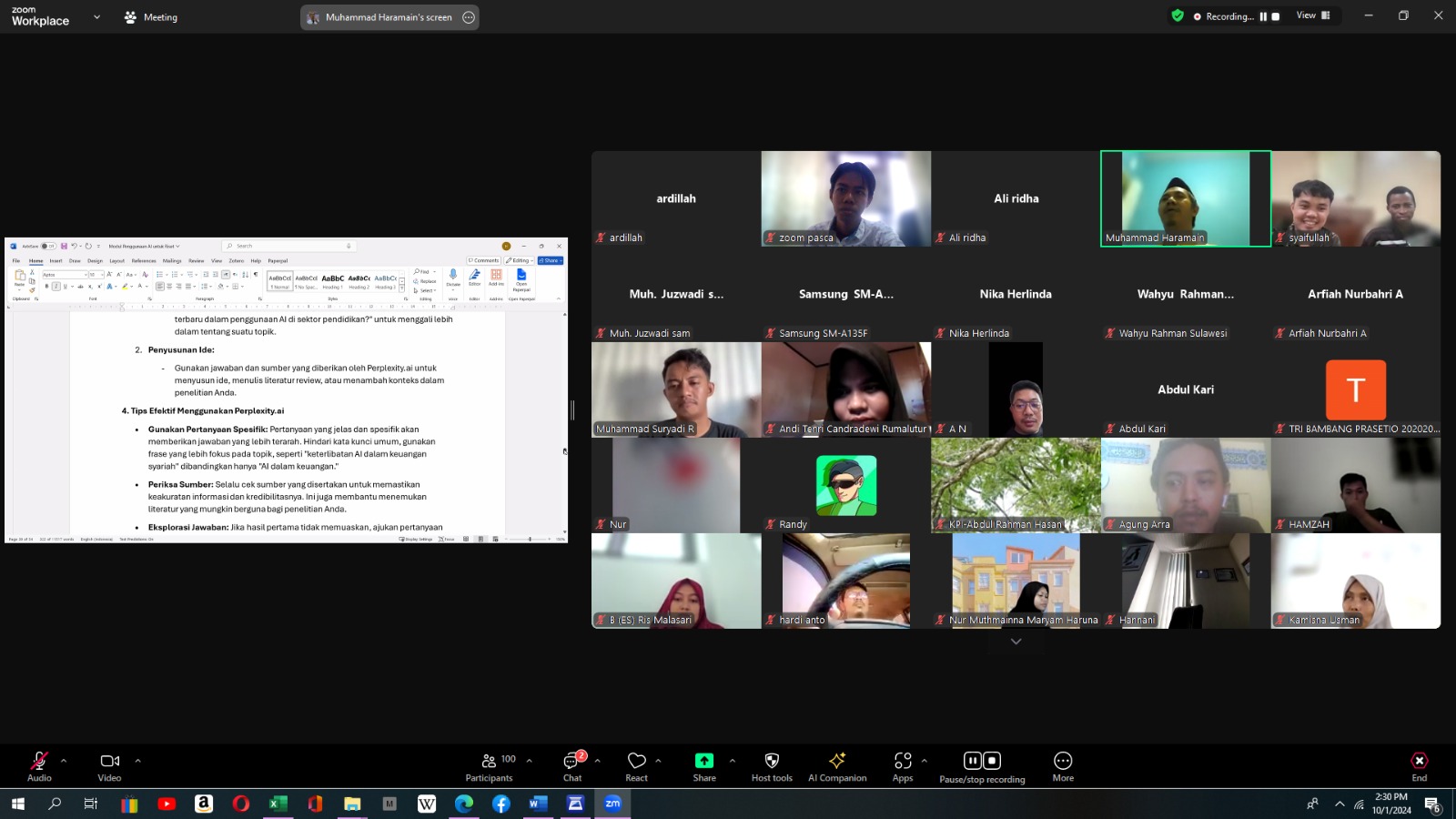Open options for Muhammad Haramain's screen
This screenshot has height=819, width=1456.
point(469,17)
